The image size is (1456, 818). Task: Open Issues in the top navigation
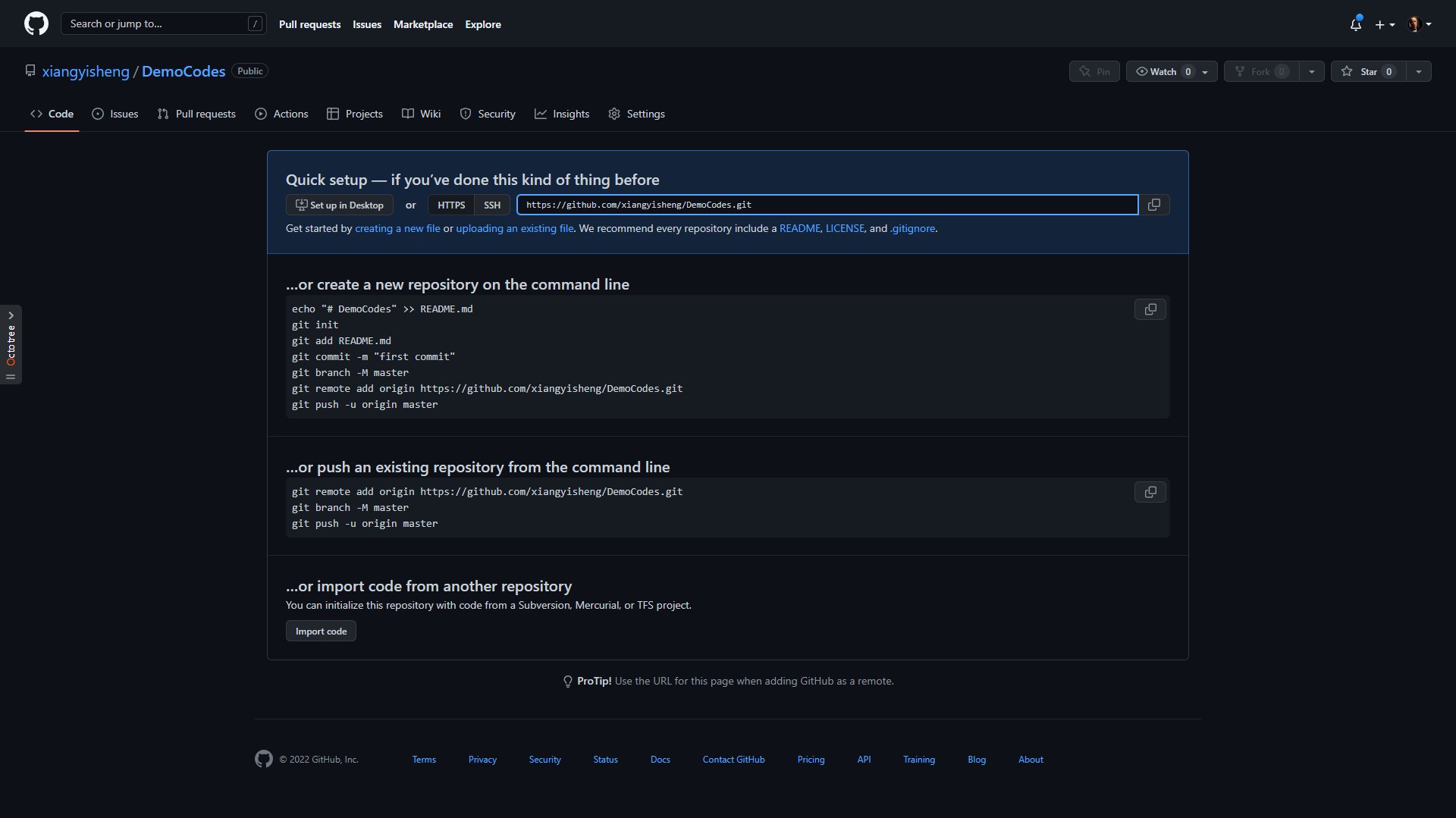tap(367, 24)
